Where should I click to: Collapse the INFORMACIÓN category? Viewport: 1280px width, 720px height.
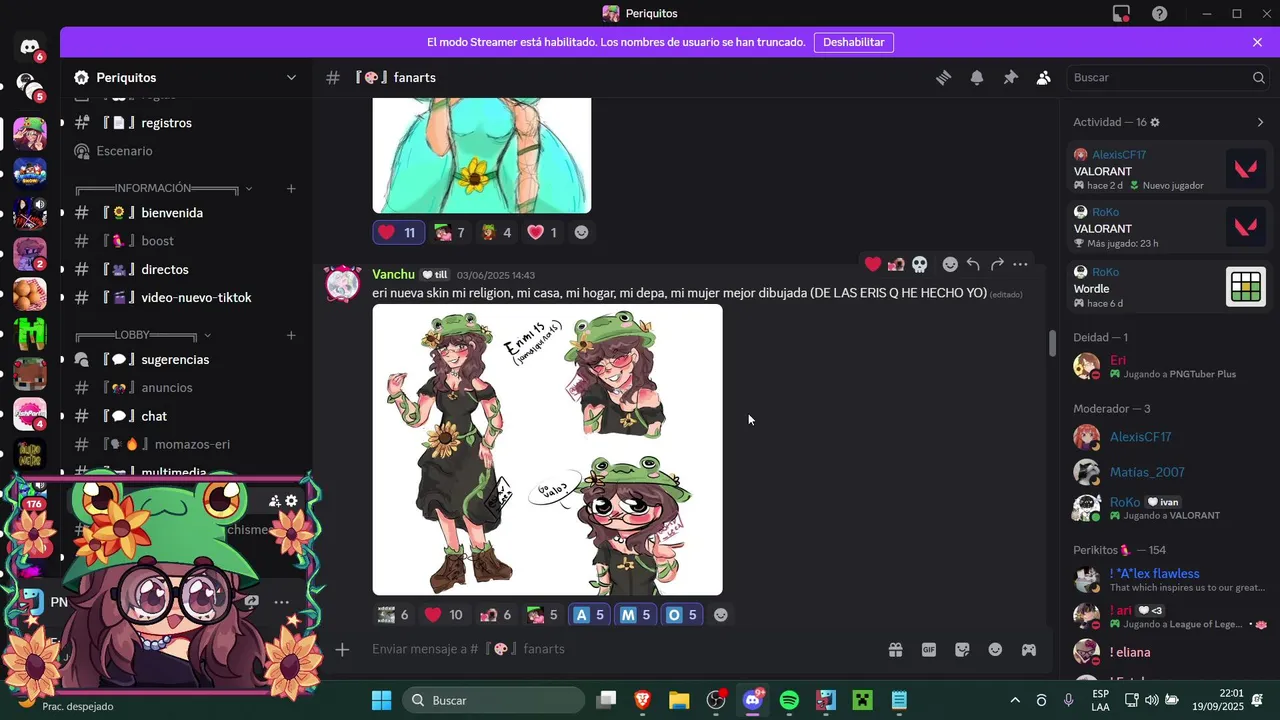[x=249, y=188]
